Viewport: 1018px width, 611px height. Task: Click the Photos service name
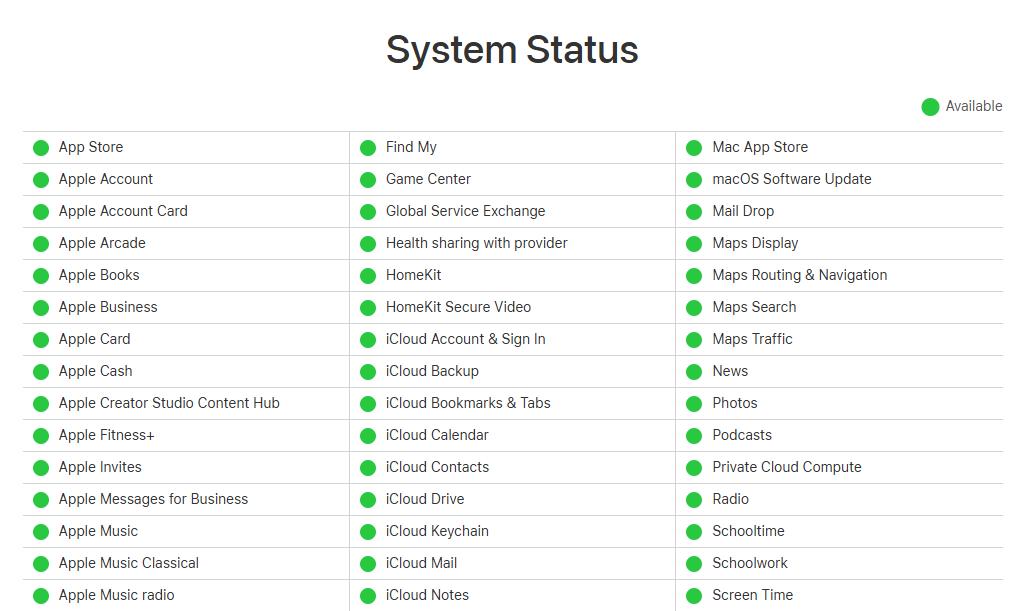[x=735, y=403]
